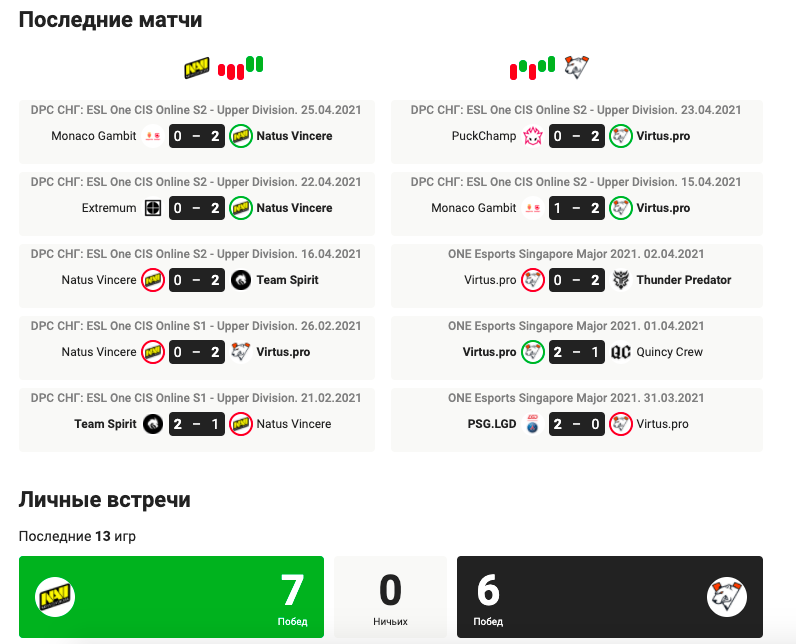Click the Monaco Gambit logo in the 25.04.2021 match
Image resolution: width=796 pixels, height=644 pixels.
point(153,136)
